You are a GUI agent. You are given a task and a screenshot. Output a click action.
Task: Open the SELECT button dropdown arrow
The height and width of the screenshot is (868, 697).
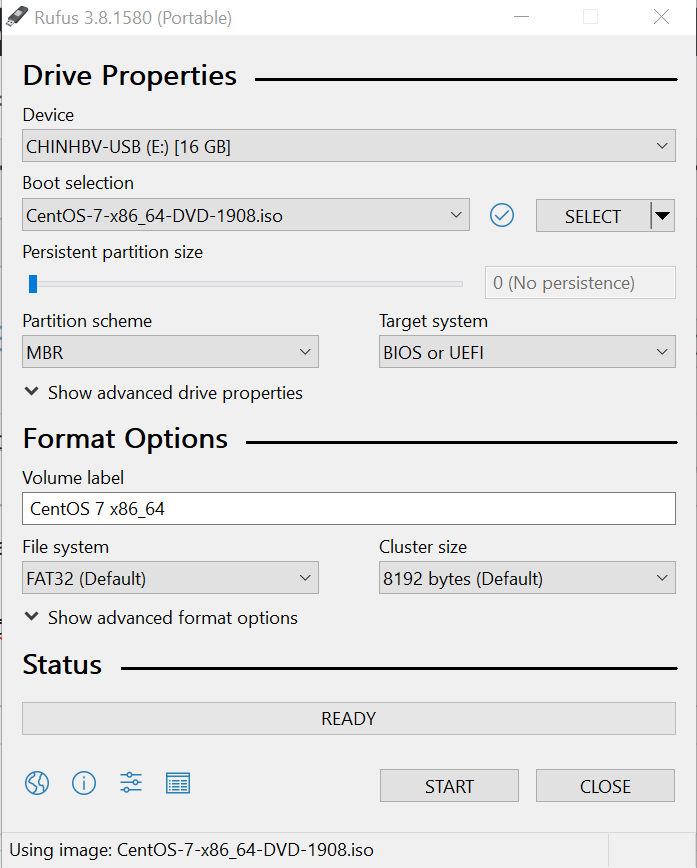662,216
